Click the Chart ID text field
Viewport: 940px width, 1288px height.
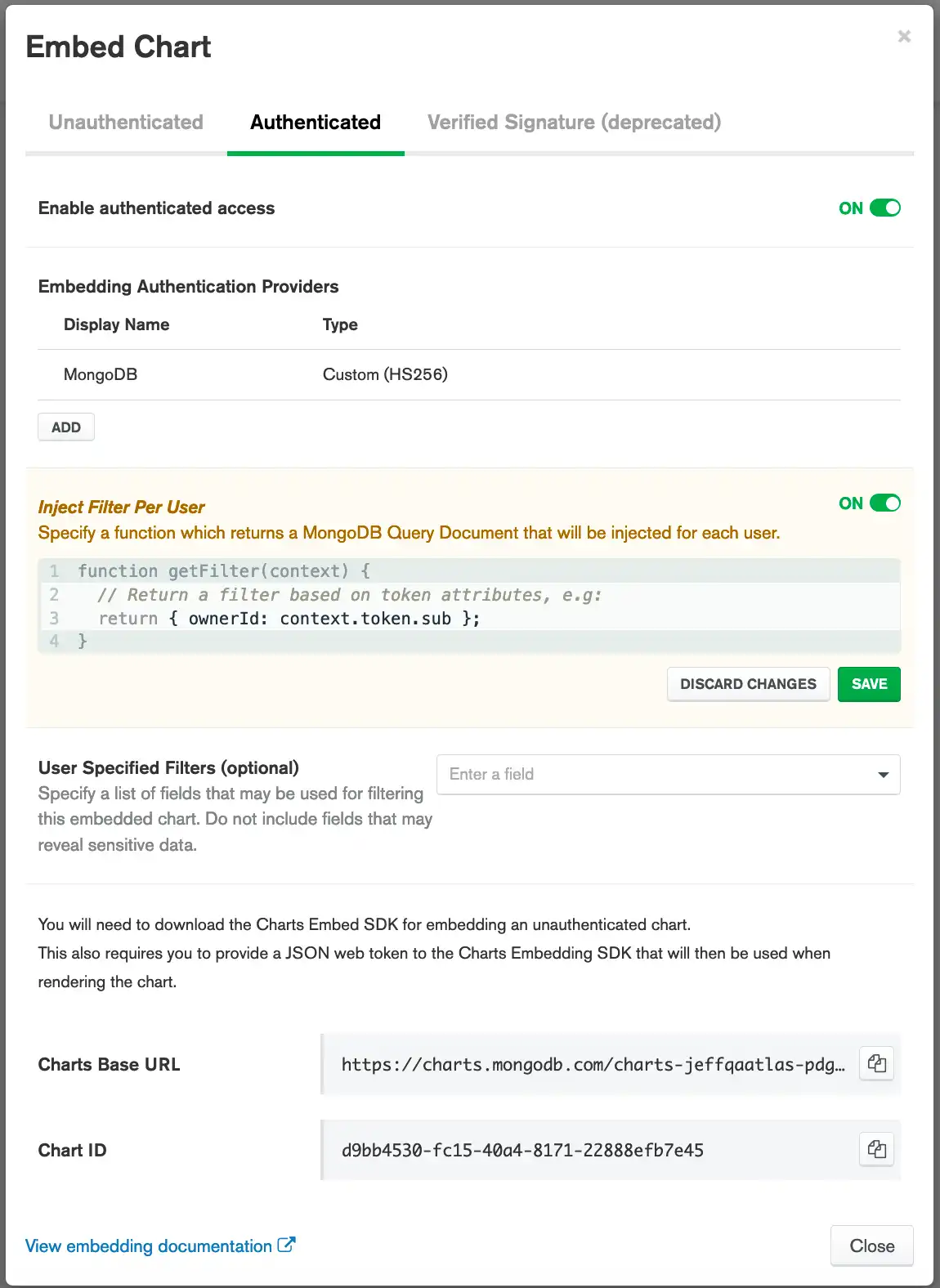coord(589,1150)
